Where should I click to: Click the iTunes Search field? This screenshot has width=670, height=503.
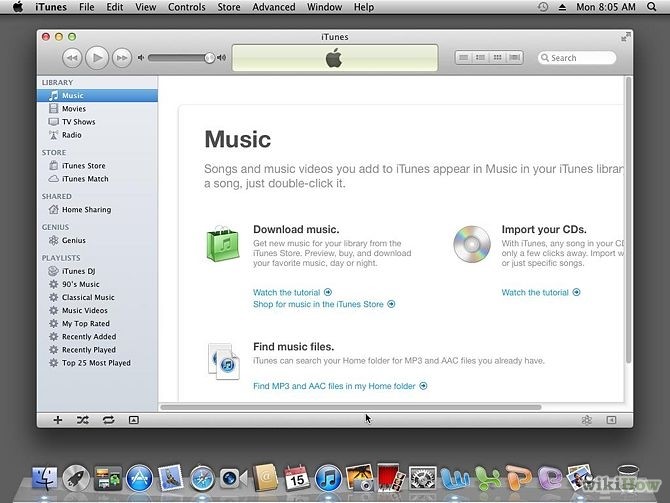click(x=577, y=58)
